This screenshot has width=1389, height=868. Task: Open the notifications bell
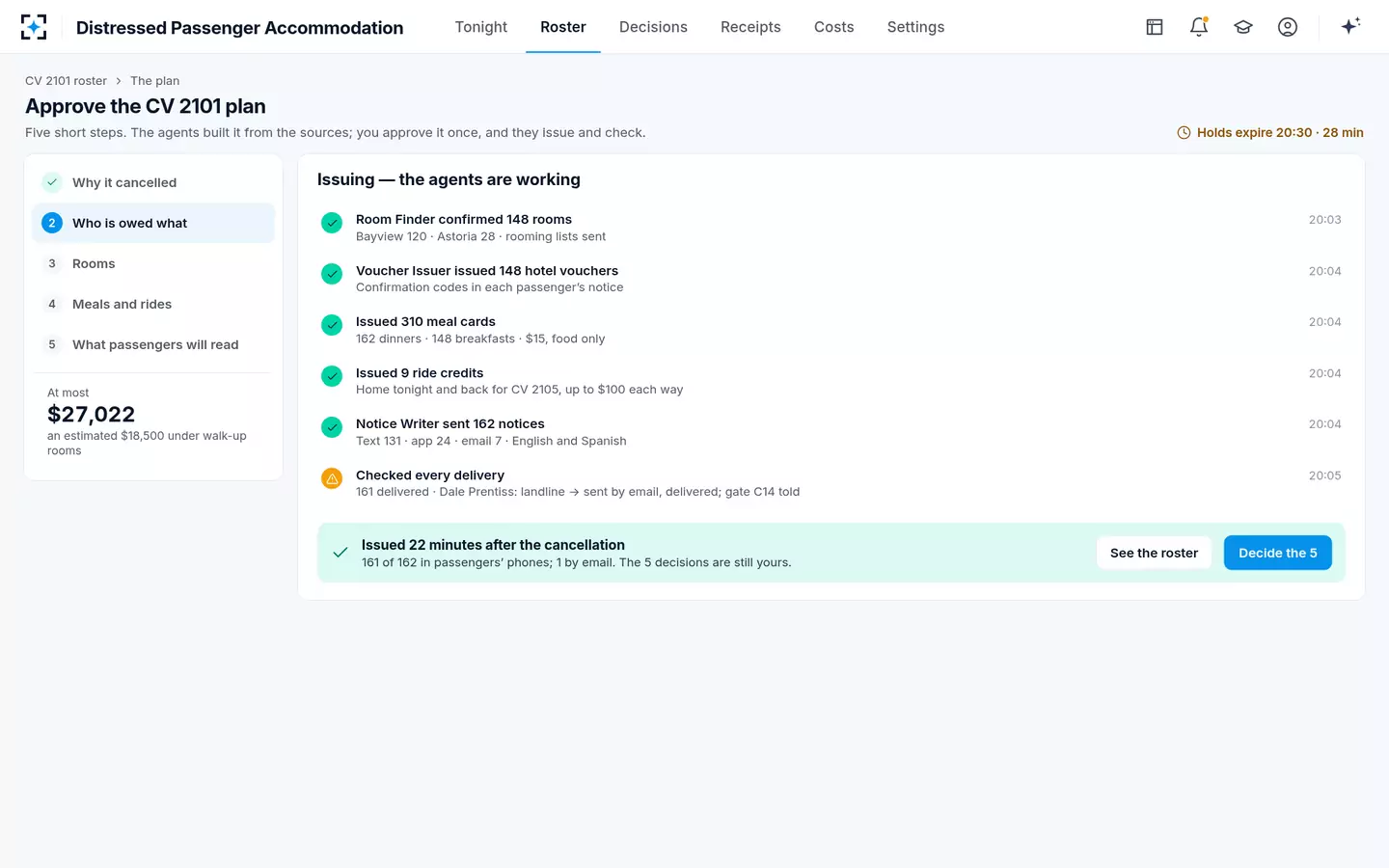click(x=1199, y=27)
